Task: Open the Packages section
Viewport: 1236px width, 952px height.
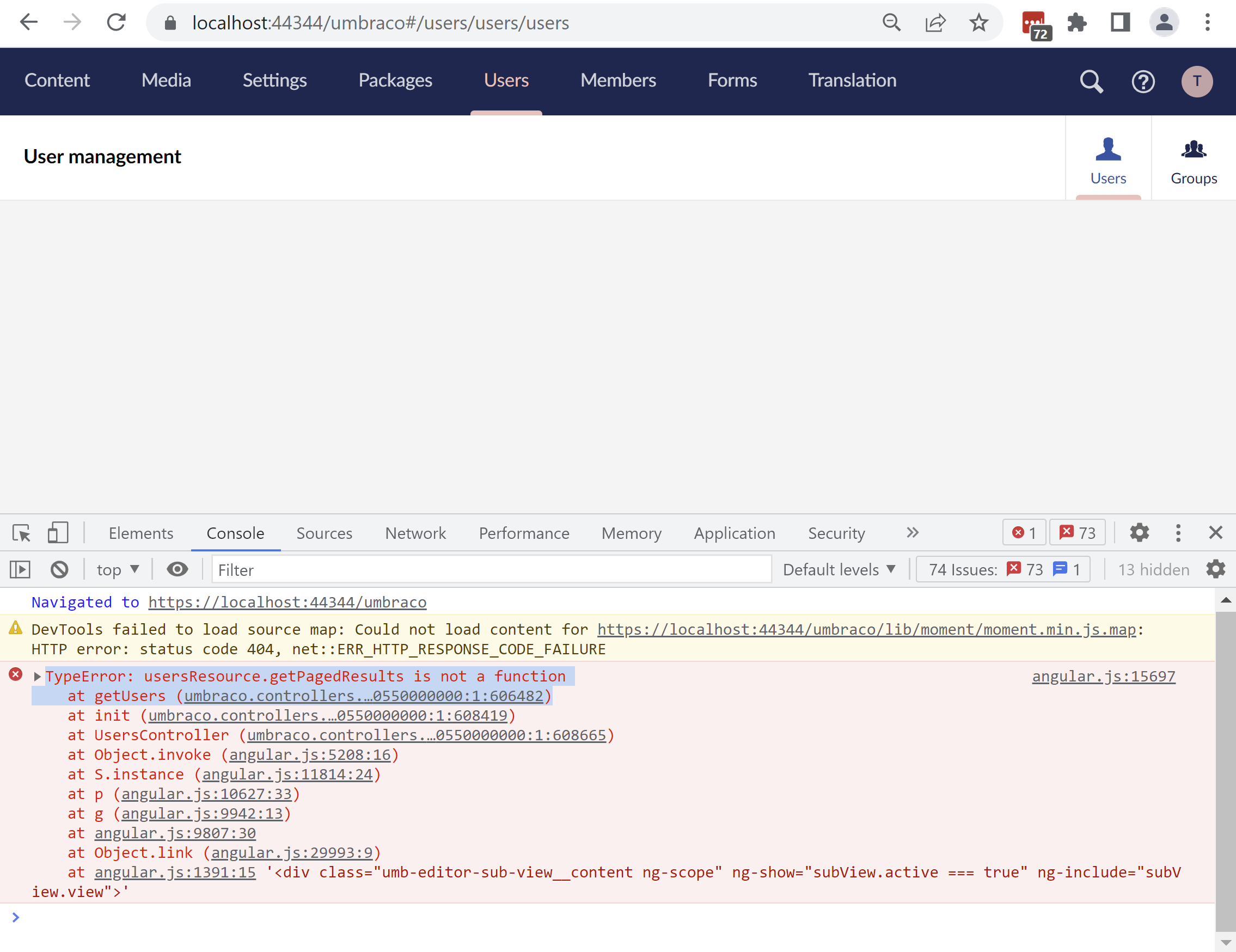Action: (395, 81)
